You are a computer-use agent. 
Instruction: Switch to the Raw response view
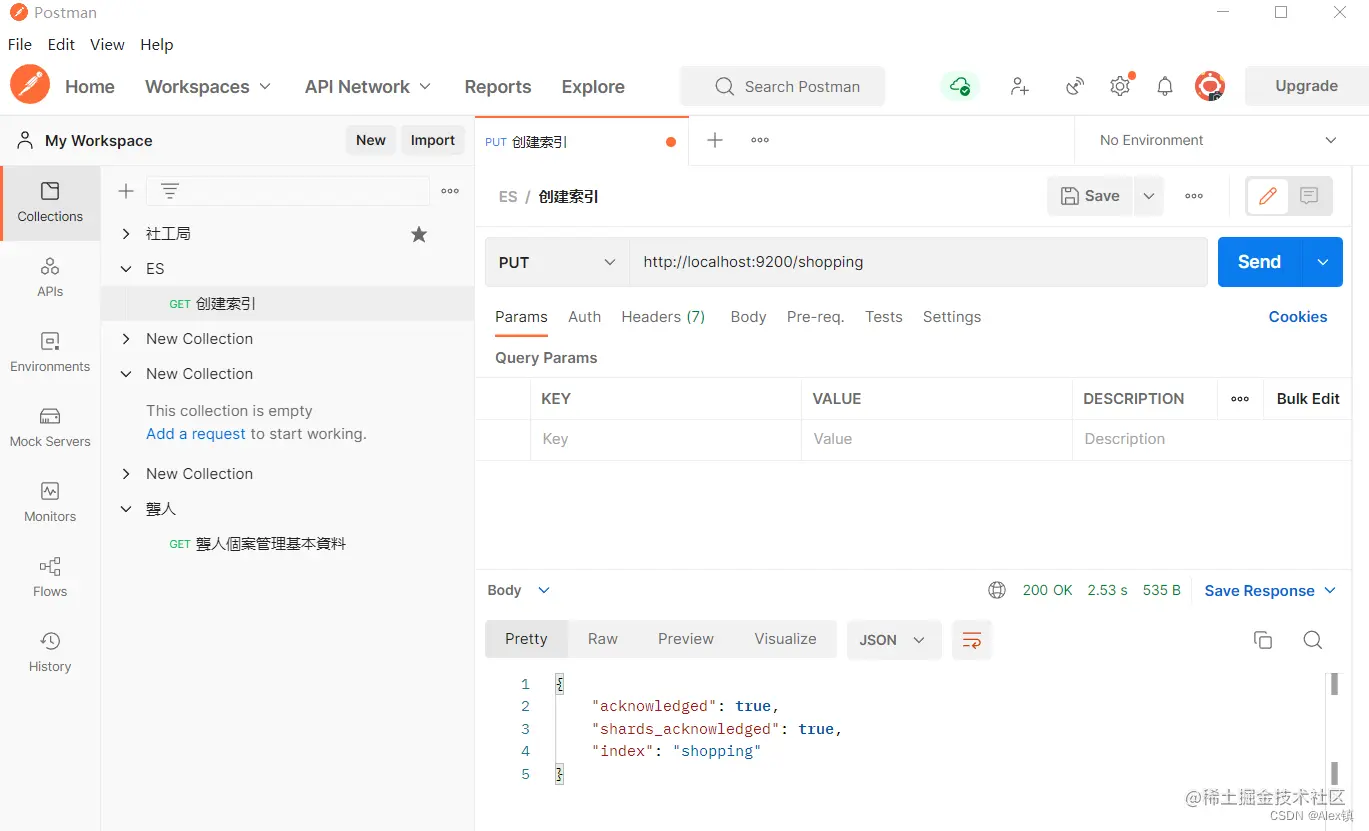[x=603, y=639]
